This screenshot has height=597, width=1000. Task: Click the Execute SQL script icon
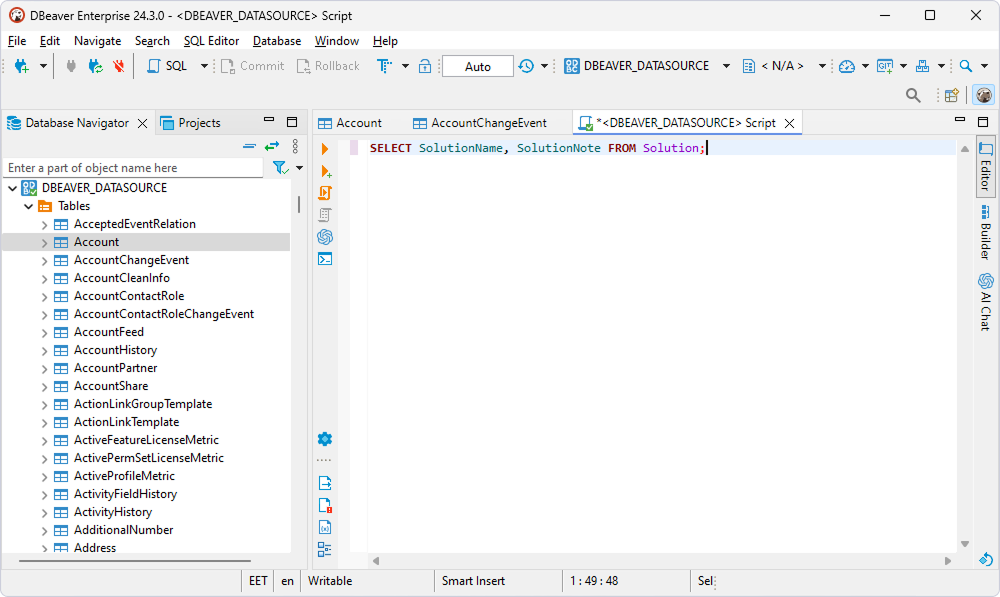[x=325, y=192]
